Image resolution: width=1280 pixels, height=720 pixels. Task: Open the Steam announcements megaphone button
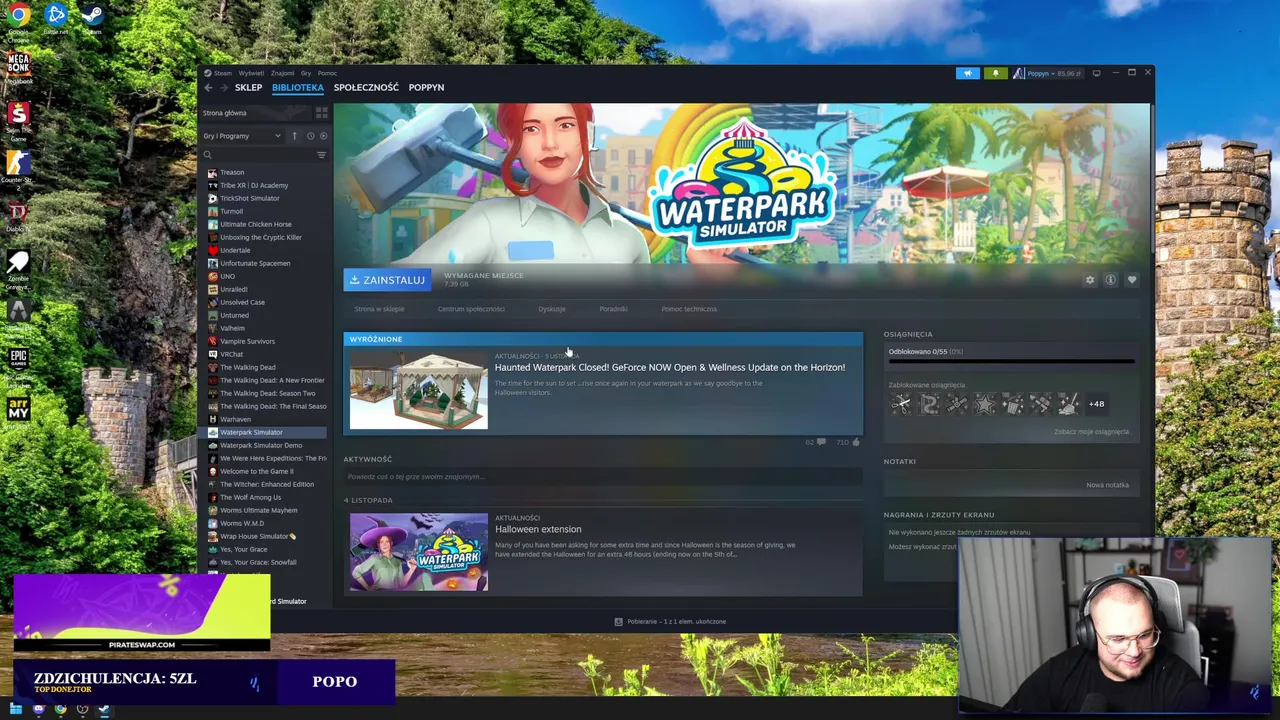coord(968,73)
